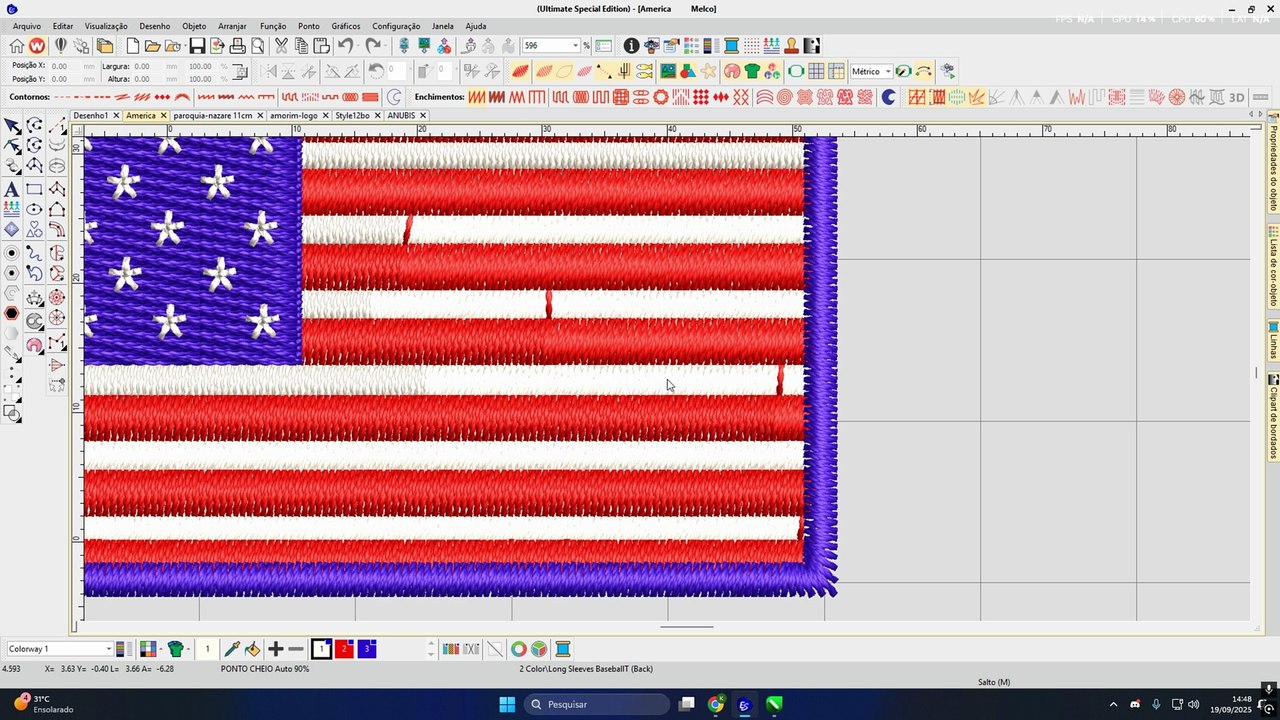Create a new blank design document
This screenshot has width=1280, height=720.
point(133,46)
